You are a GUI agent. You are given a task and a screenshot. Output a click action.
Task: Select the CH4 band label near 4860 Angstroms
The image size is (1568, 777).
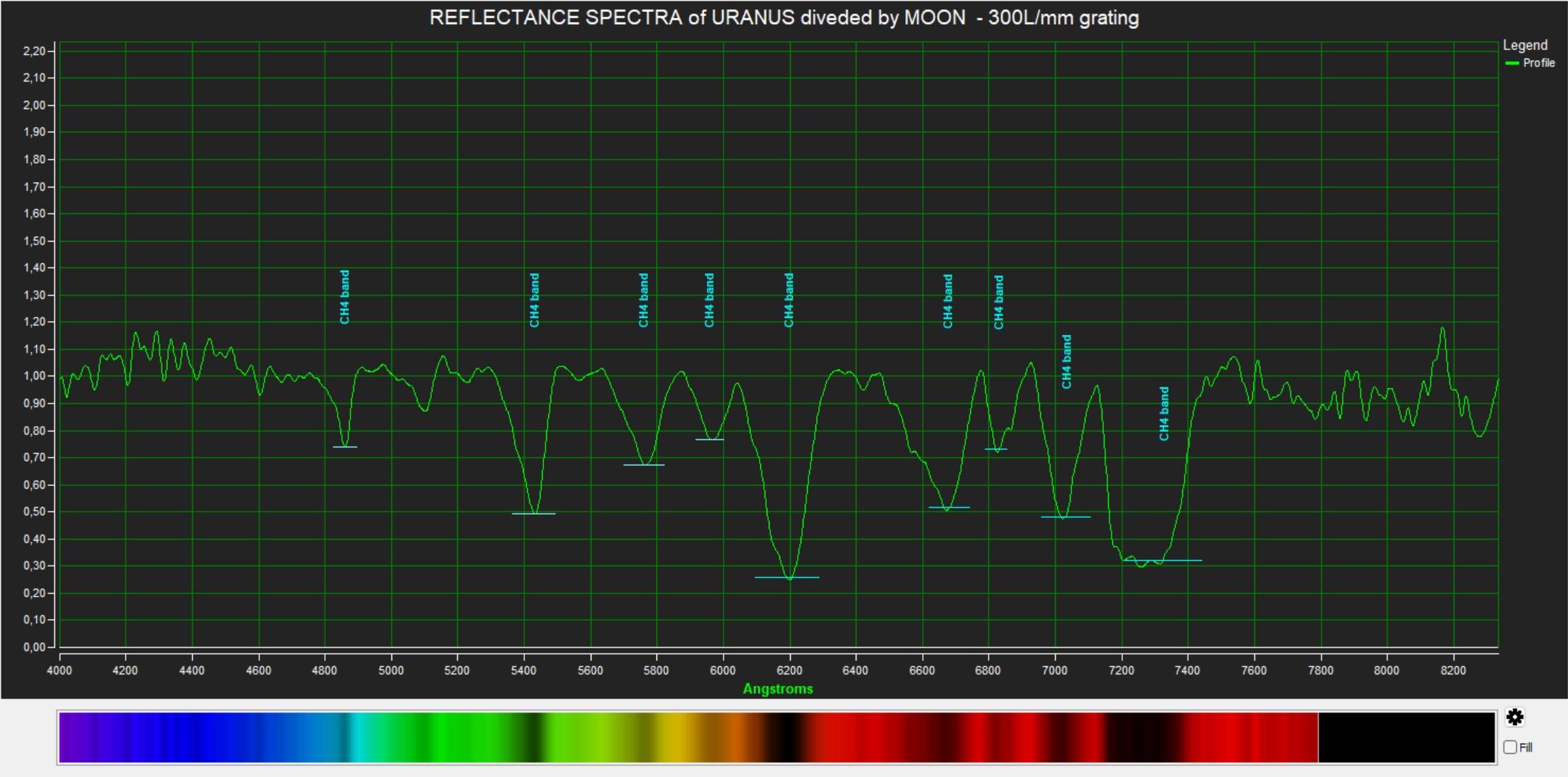click(345, 297)
